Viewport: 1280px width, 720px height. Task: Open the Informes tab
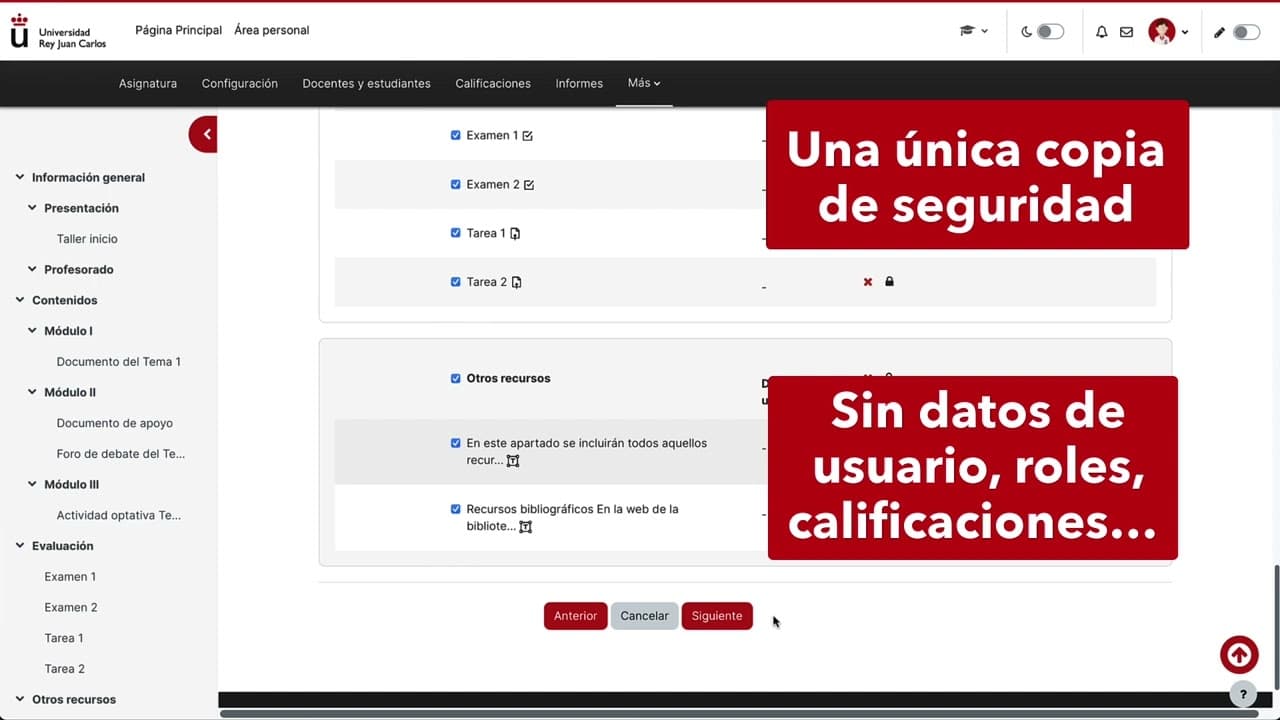(579, 83)
